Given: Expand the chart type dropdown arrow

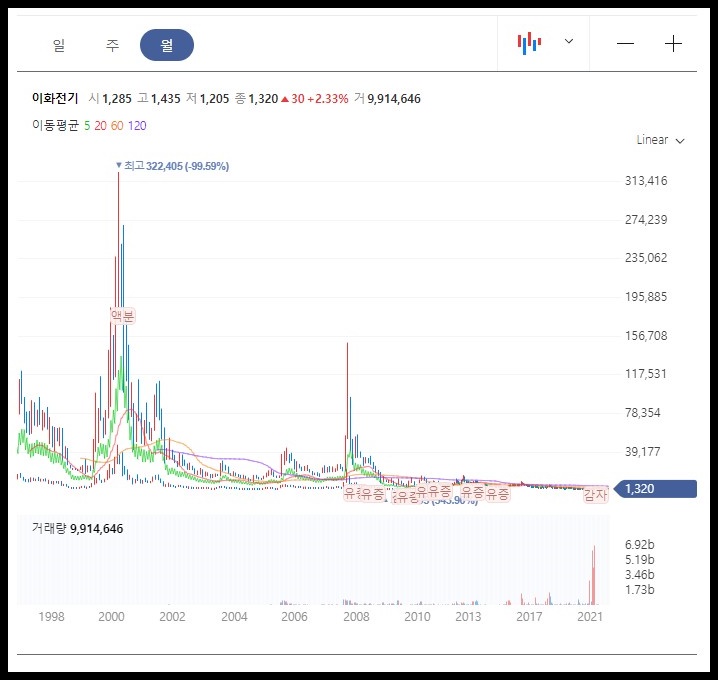Looking at the screenshot, I should 569,41.
